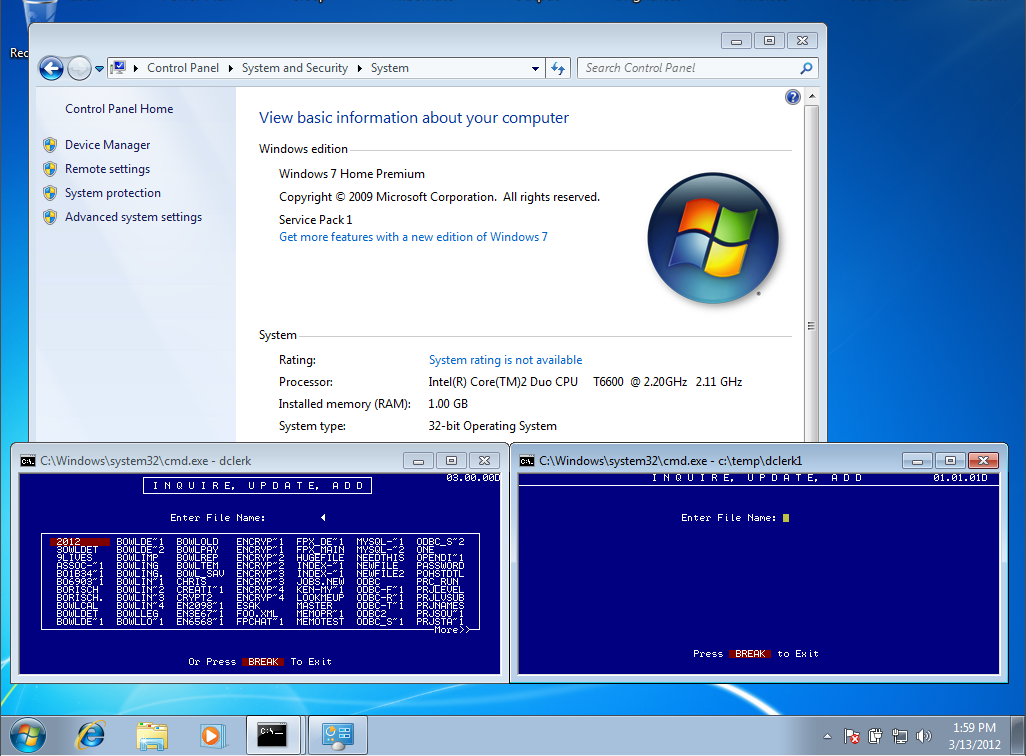This screenshot has width=1026, height=756.
Task: Click the volume speaker icon in the tray
Action: click(x=923, y=736)
